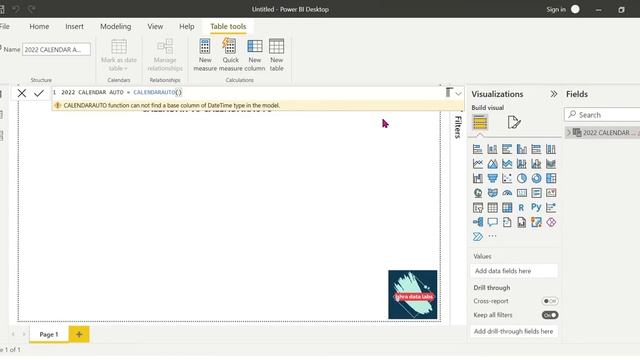
Task: Expand the Filters pane
Action: tap(458, 127)
